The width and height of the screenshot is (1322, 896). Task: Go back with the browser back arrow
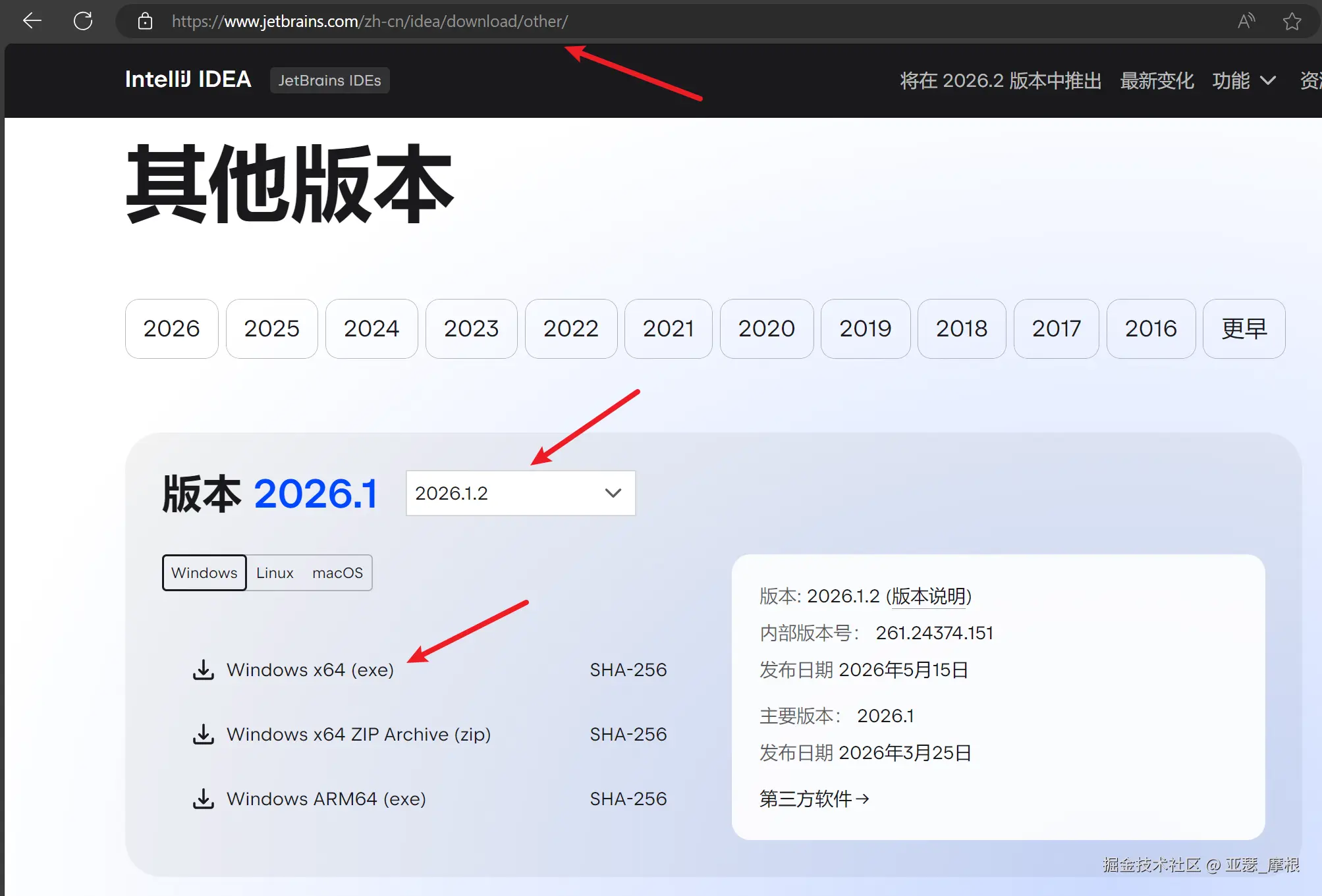pyautogui.click(x=32, y=21)
